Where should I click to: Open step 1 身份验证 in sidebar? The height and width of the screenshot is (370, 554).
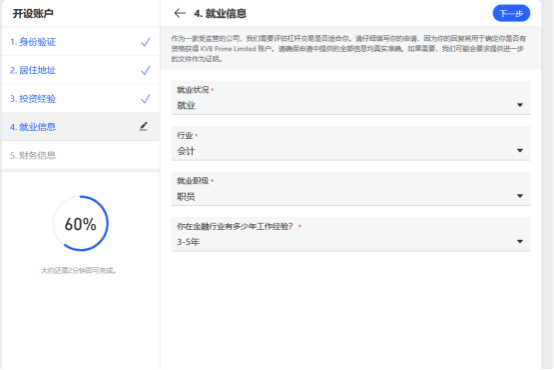81,42
